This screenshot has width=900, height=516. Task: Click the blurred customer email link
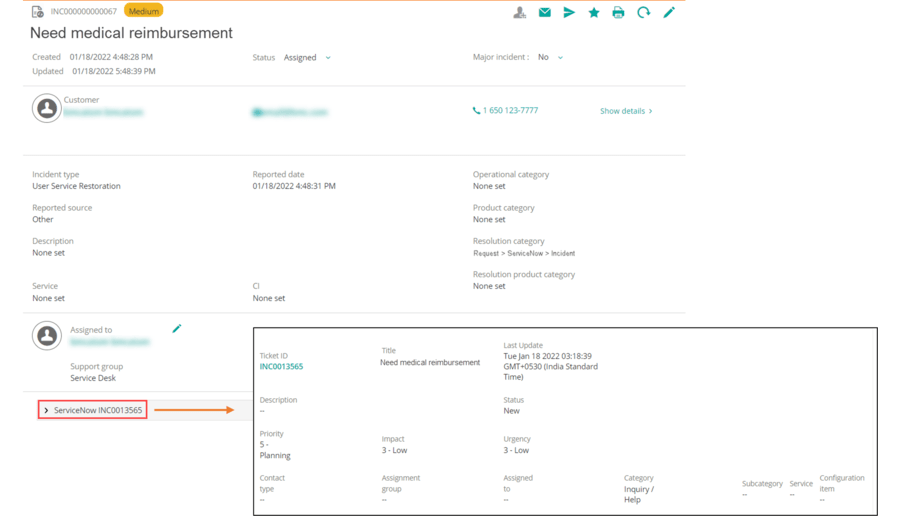(290, 113)
